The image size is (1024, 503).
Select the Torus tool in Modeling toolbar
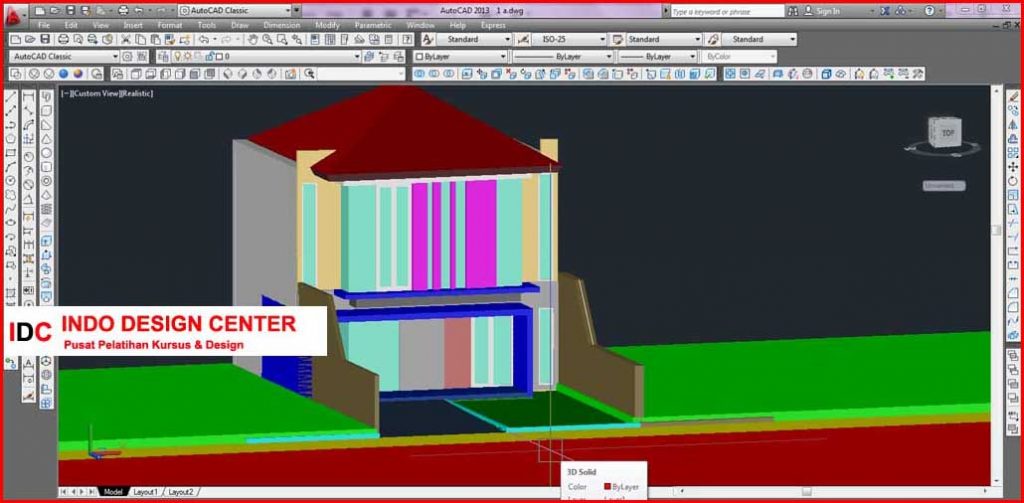(46, 181)
